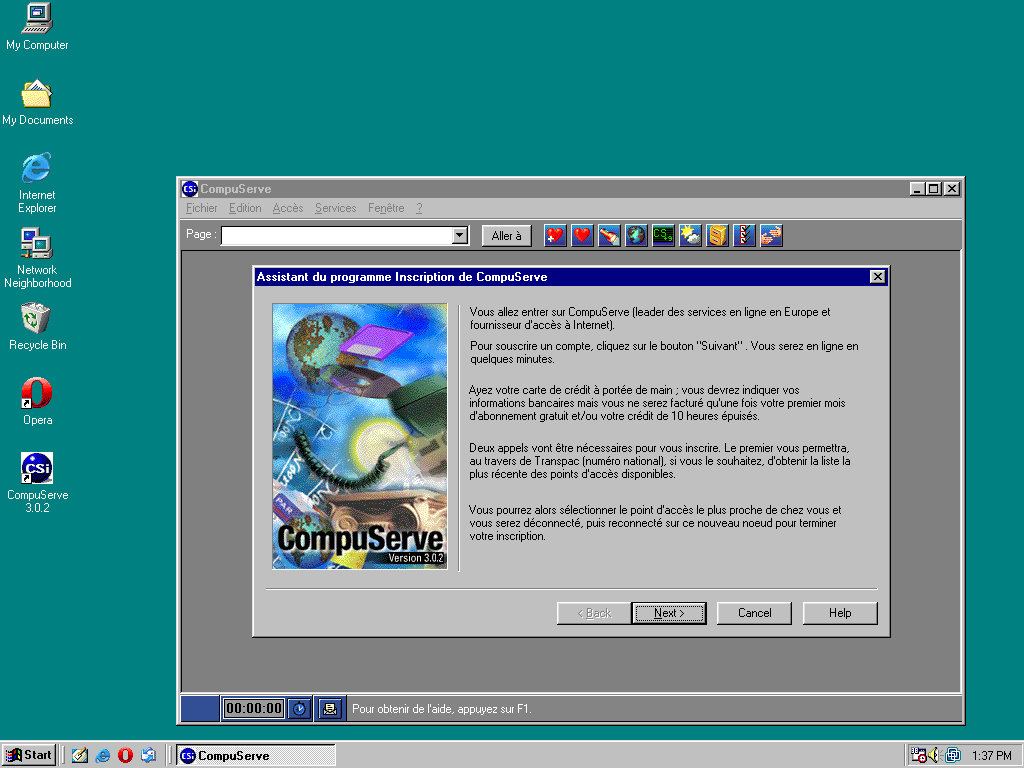The height and width of the screenshot is (768, 1024).
Task: Click the status text "Pour obtenir de l'aide, appuyez sur F1."
Action: click(x=442, y=709)
